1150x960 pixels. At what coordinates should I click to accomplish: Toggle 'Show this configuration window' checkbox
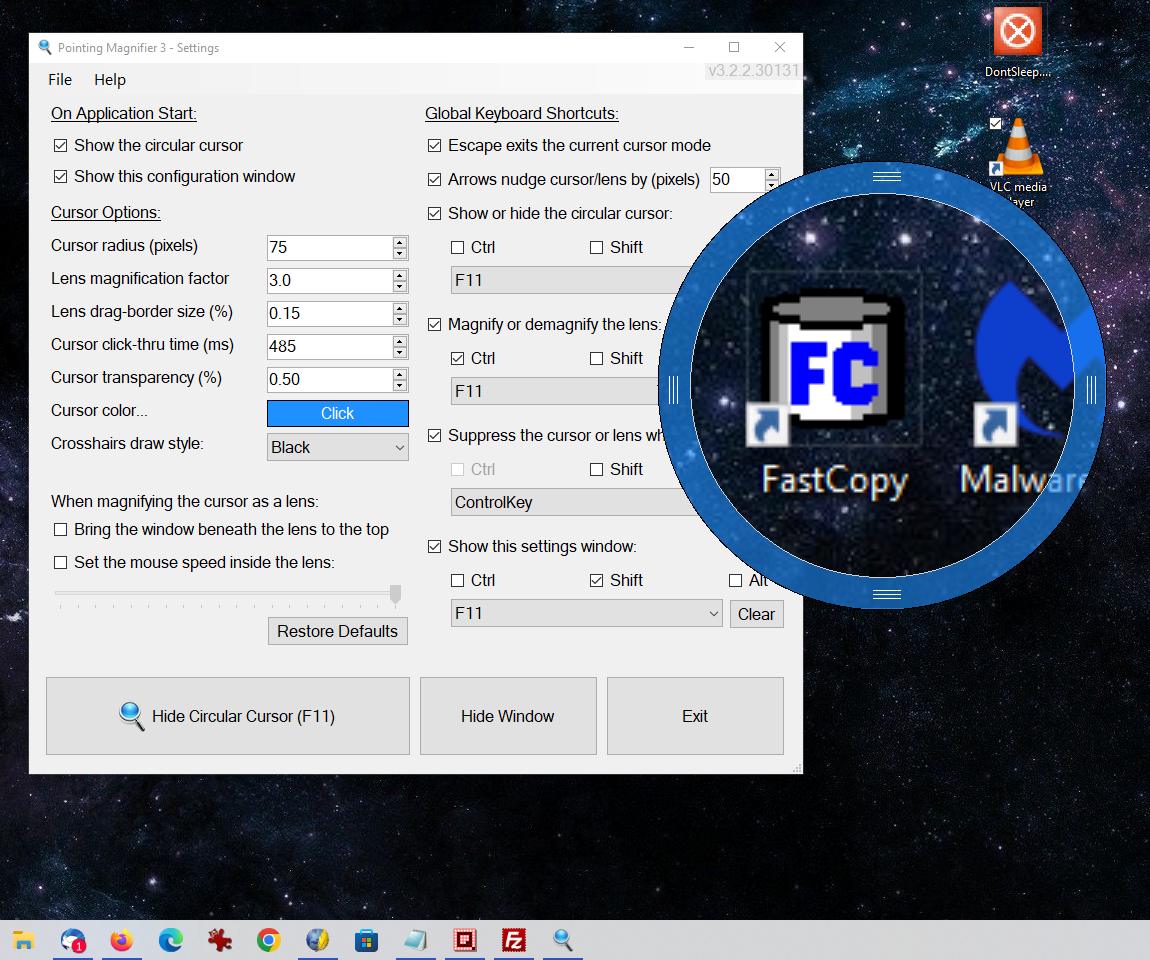point(61,176)
